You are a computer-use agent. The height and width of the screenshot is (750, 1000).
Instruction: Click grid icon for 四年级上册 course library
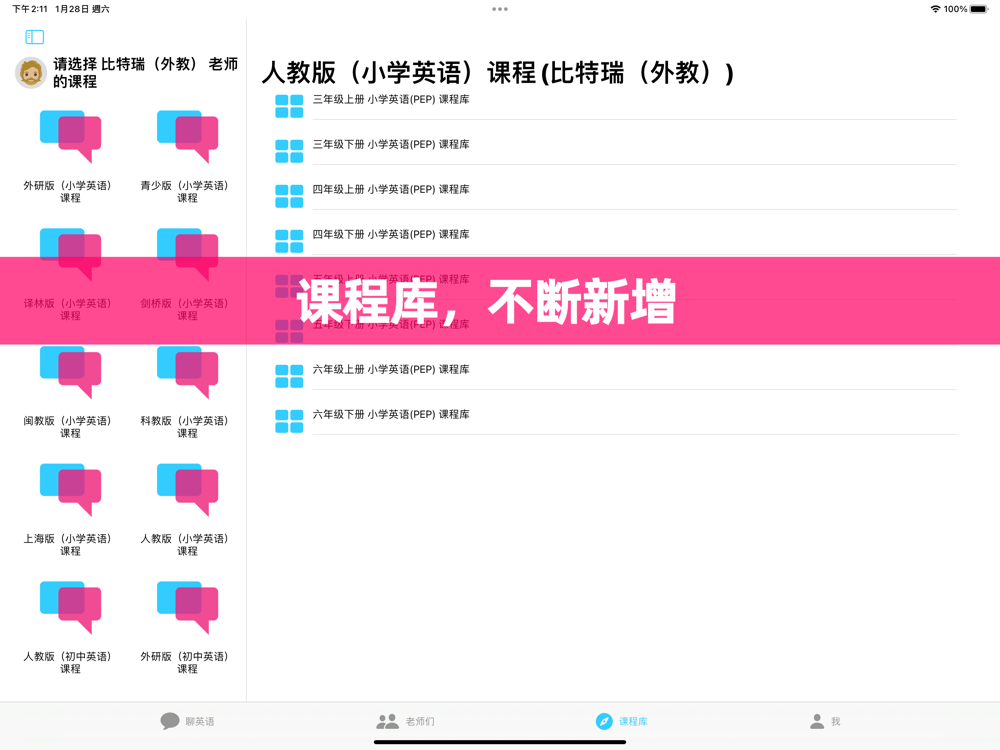(289, 196)
